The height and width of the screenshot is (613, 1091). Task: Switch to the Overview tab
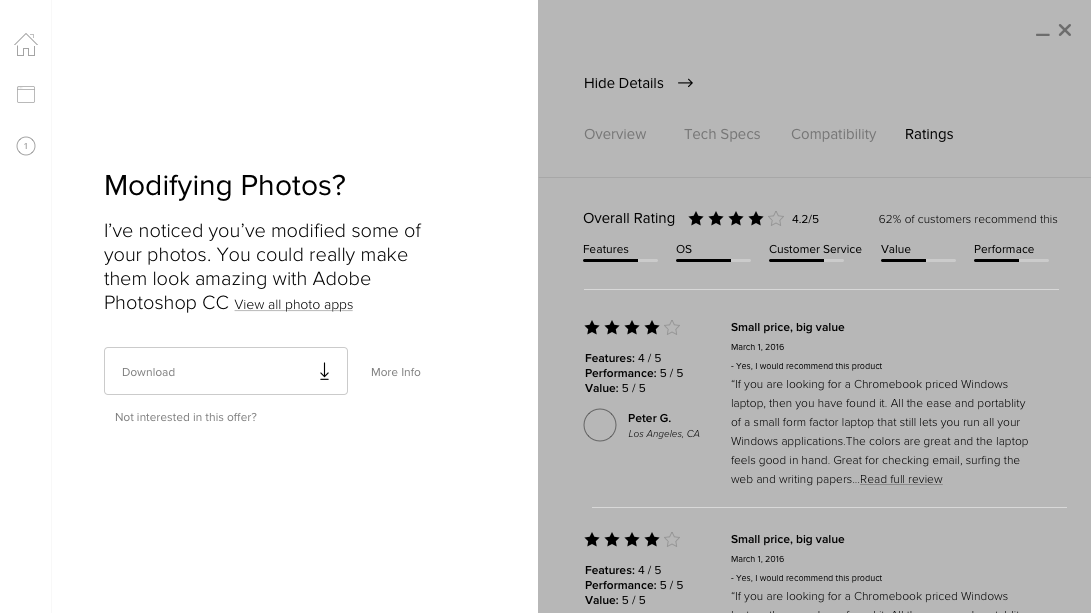click(615, 134)
